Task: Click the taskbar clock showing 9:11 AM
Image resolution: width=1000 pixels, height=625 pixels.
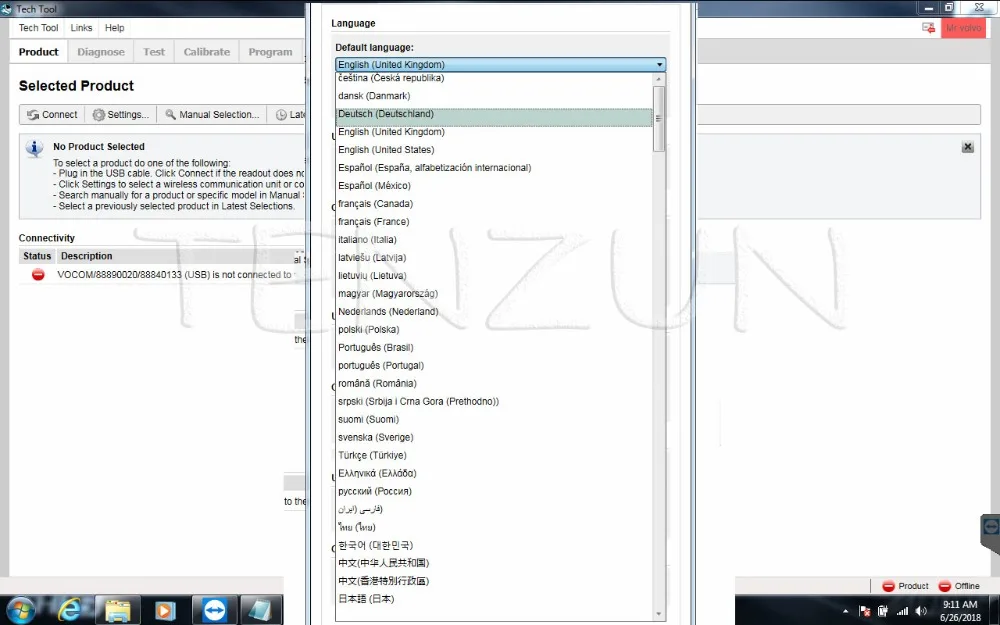Action: point(960,611)
